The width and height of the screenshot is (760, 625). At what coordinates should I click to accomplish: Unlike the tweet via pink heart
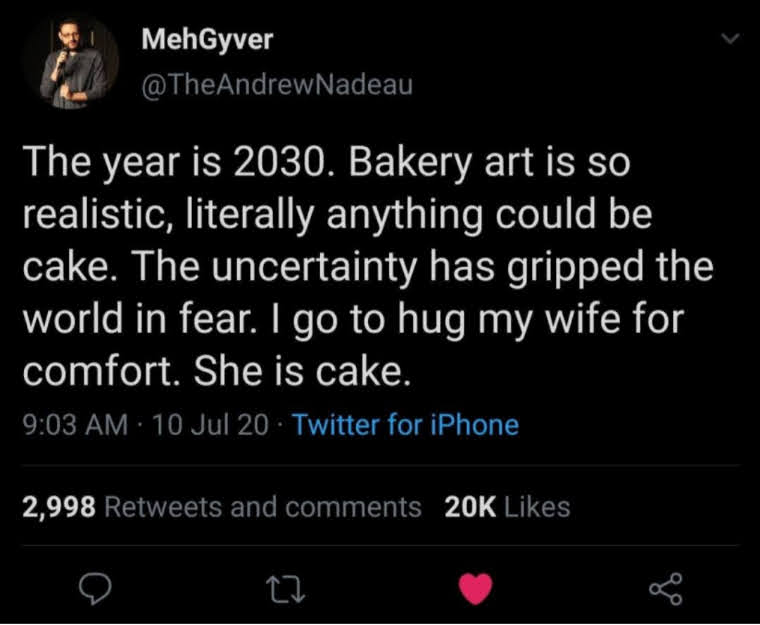point(475,588)
